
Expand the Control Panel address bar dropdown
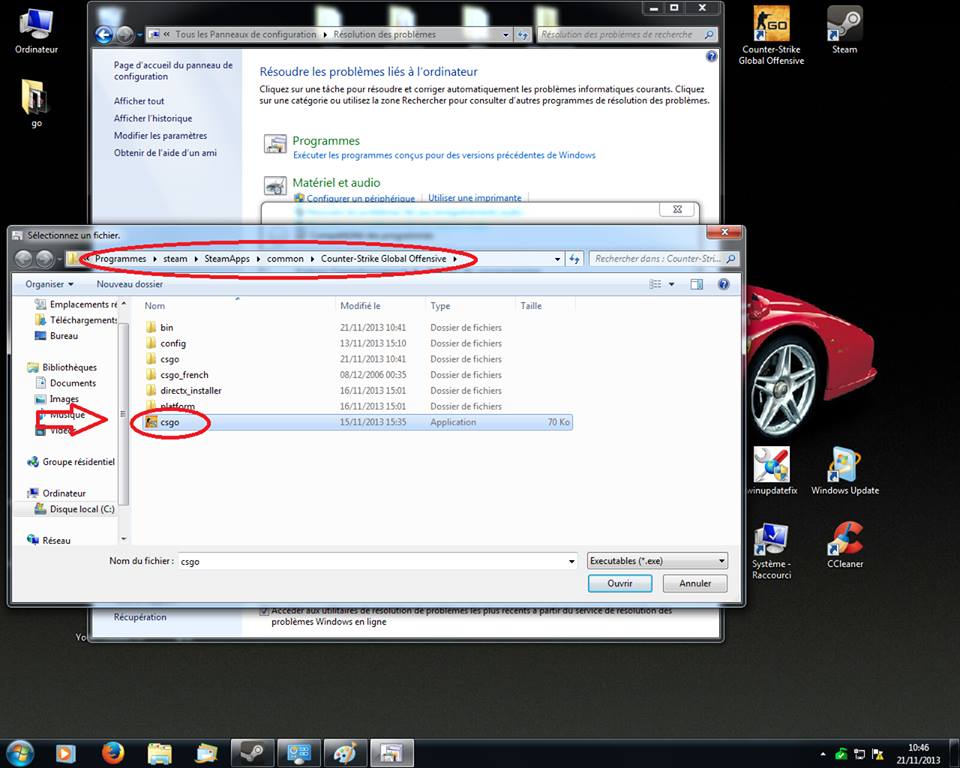506,35
